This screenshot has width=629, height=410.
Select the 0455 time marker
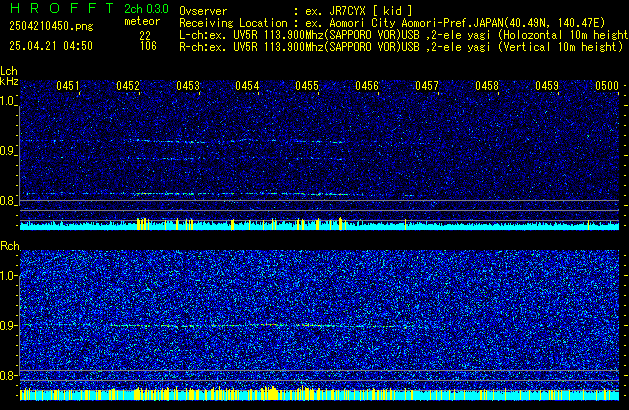click(x=307, y=86)
